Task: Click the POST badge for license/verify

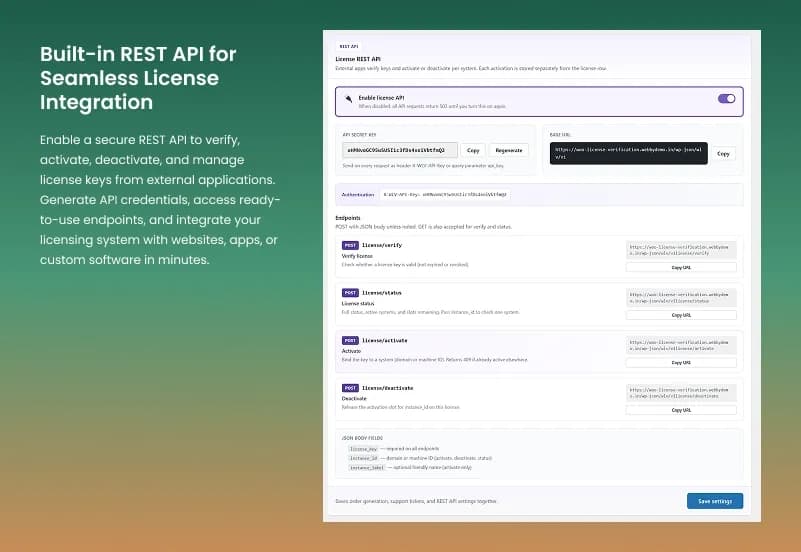Action: pyautogui.click(x=350, y=245)
